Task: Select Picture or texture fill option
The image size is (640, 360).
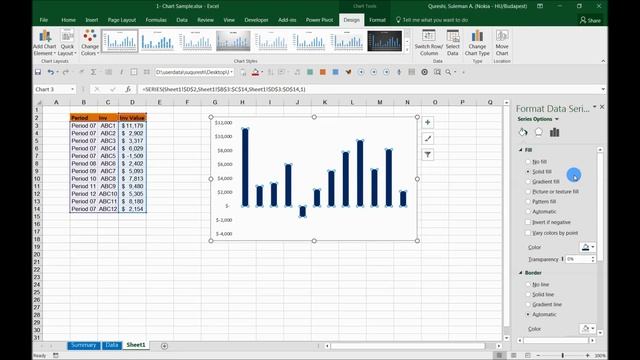Action: pos(528,191)
